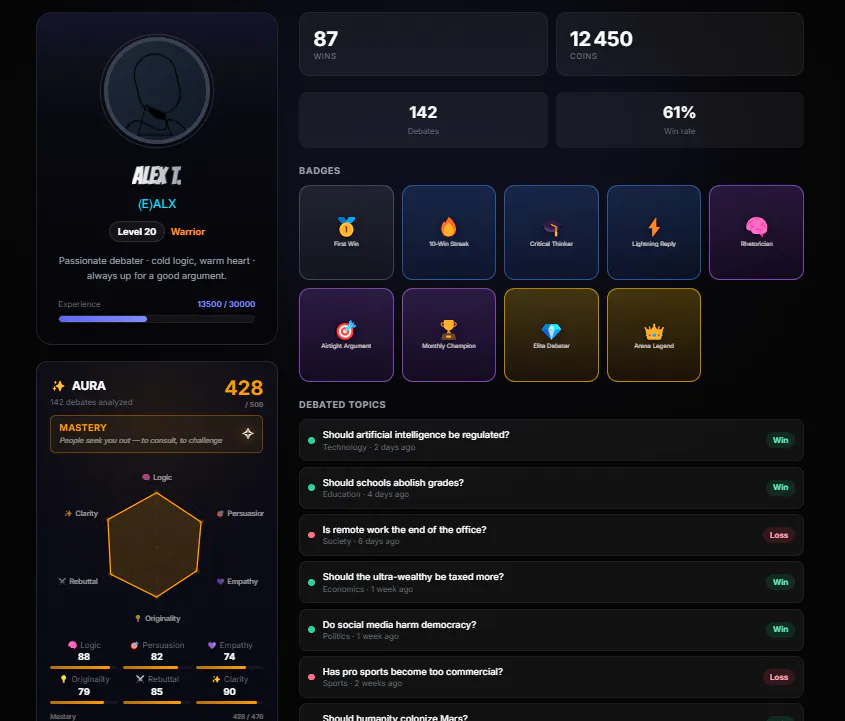Open 'Is remote work the end of the office?'

[x=551, y=535]
